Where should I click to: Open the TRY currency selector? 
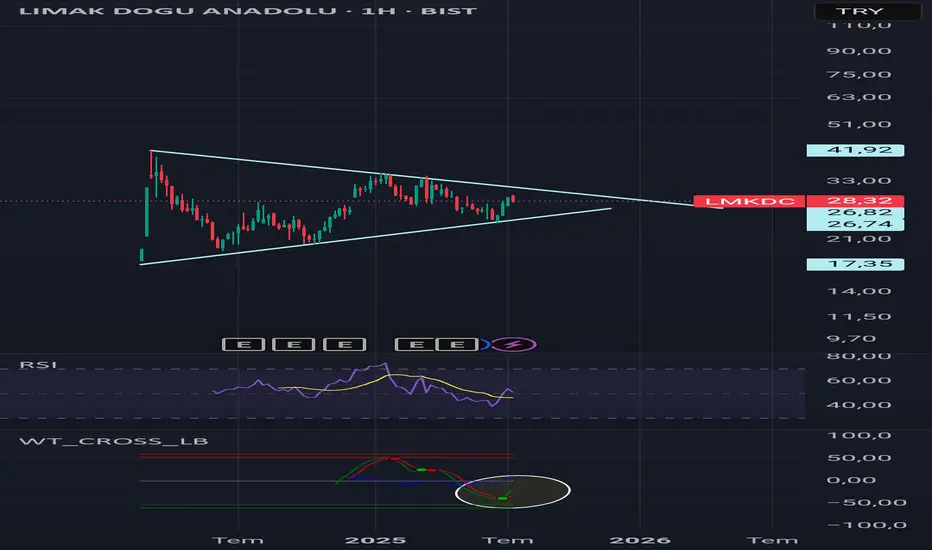(x=859, y=11)
